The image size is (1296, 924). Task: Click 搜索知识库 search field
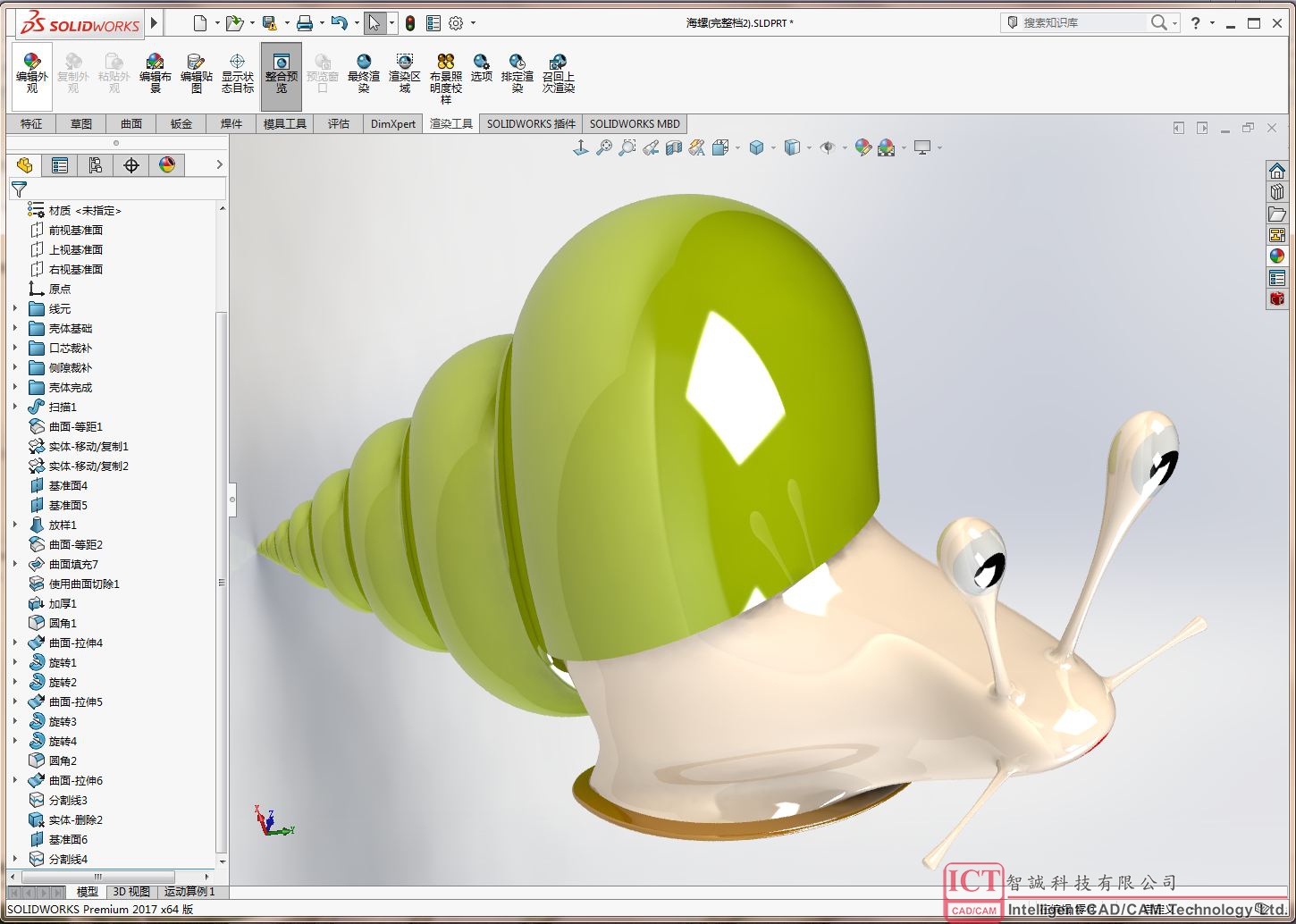tap(1083, 23)
